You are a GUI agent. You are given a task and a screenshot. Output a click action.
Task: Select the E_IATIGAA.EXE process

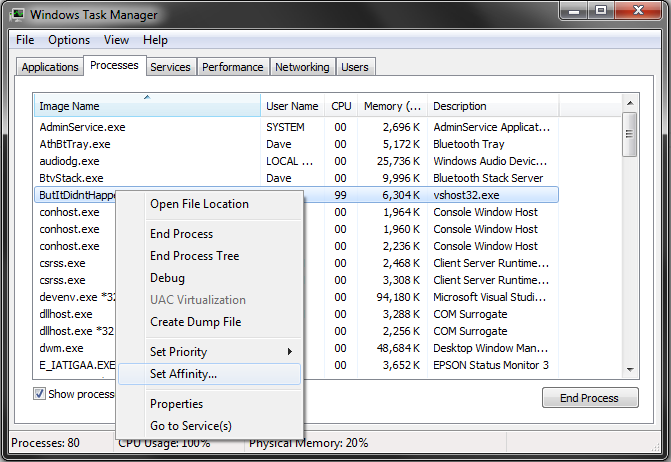pos(77,365)
